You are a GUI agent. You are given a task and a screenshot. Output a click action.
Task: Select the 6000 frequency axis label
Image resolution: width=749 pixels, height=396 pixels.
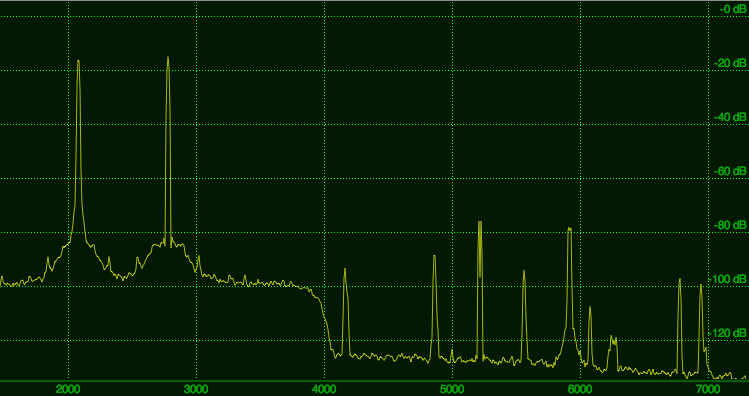[x=580, y=389]
